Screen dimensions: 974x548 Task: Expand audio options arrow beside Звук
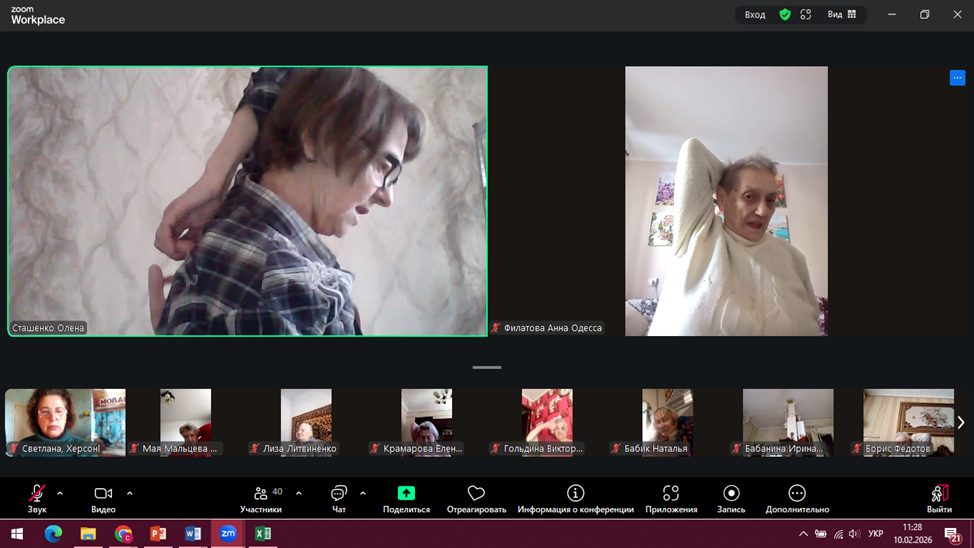tap(60, 493)
